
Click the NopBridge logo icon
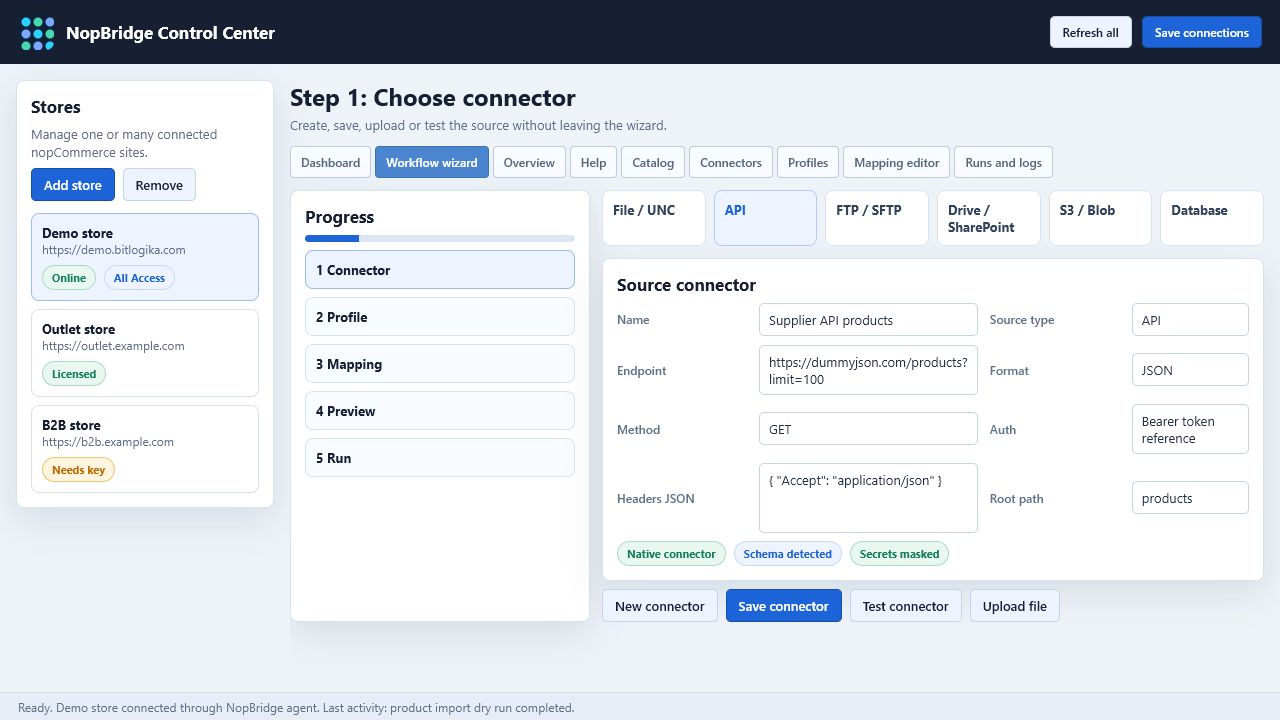pos(38,33)
